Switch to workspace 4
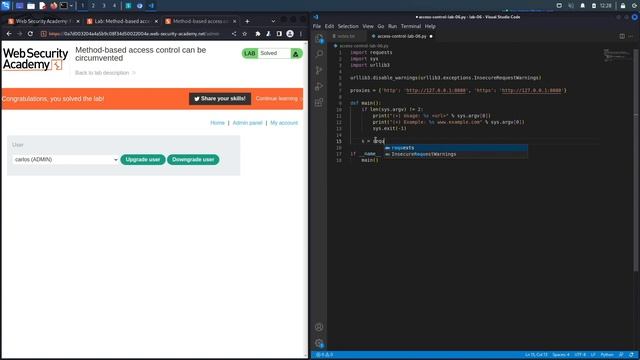Viewport: 640px width, 360px height. 114,6
